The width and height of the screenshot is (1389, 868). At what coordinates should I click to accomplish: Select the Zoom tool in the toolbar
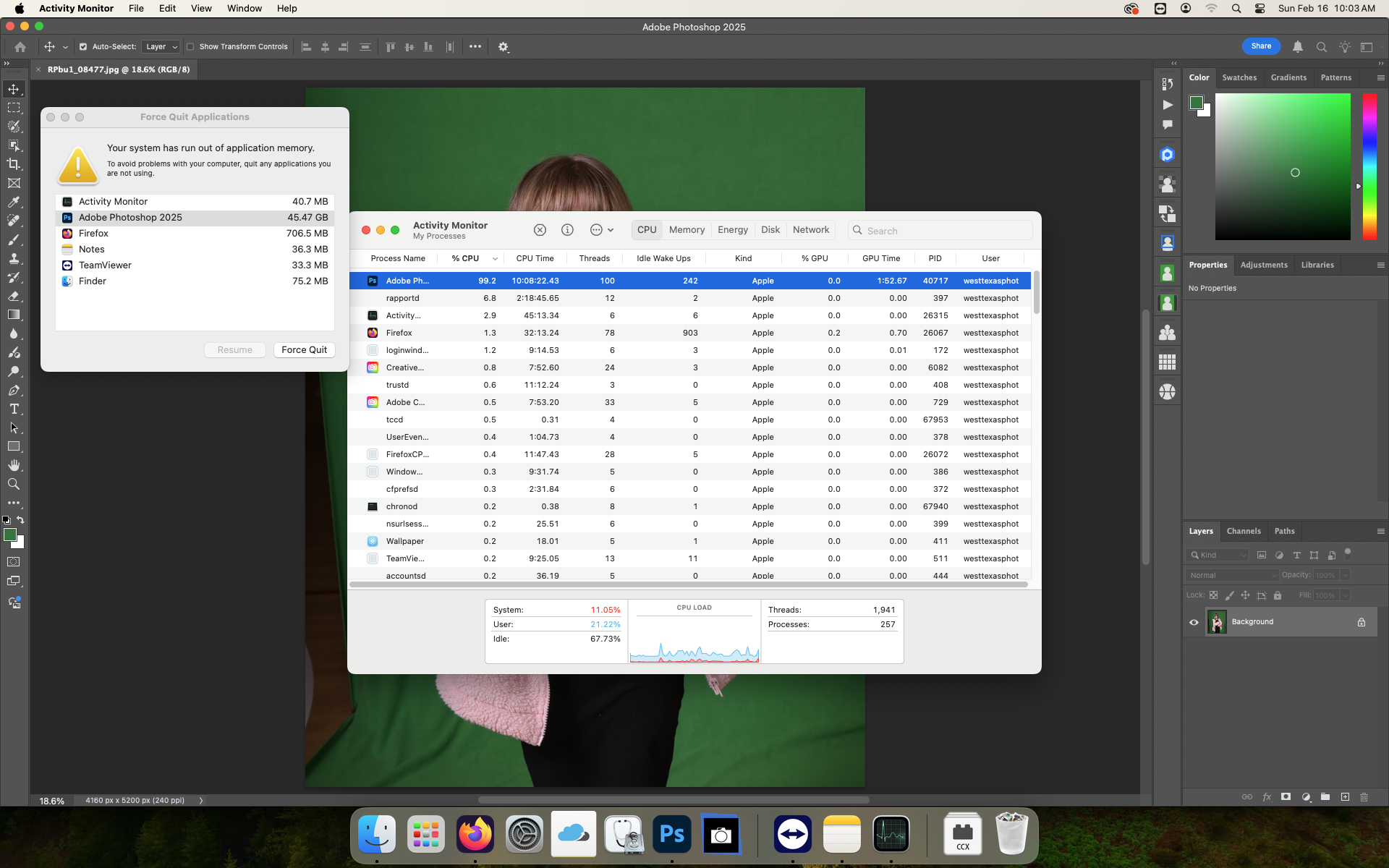(x=14, y=484)
